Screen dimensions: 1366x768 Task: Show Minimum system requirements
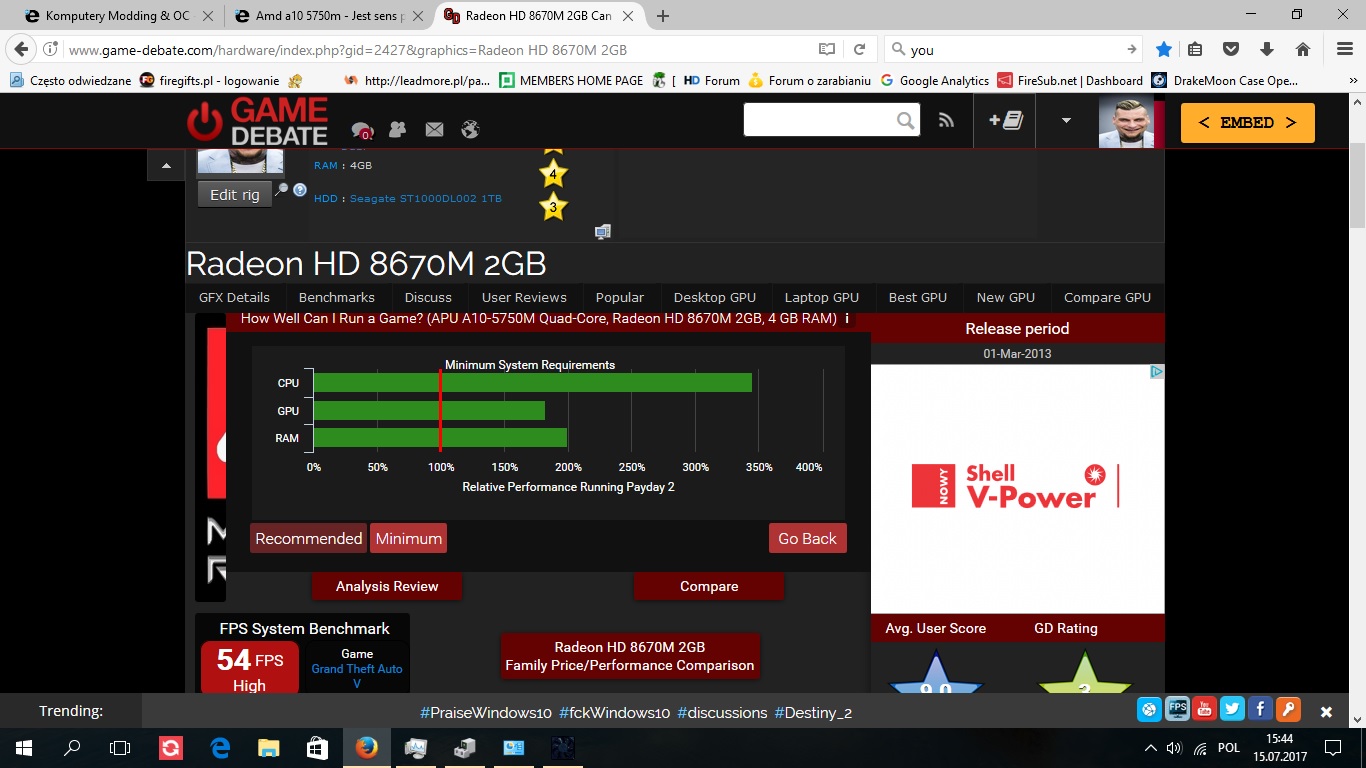click(409, 538)
